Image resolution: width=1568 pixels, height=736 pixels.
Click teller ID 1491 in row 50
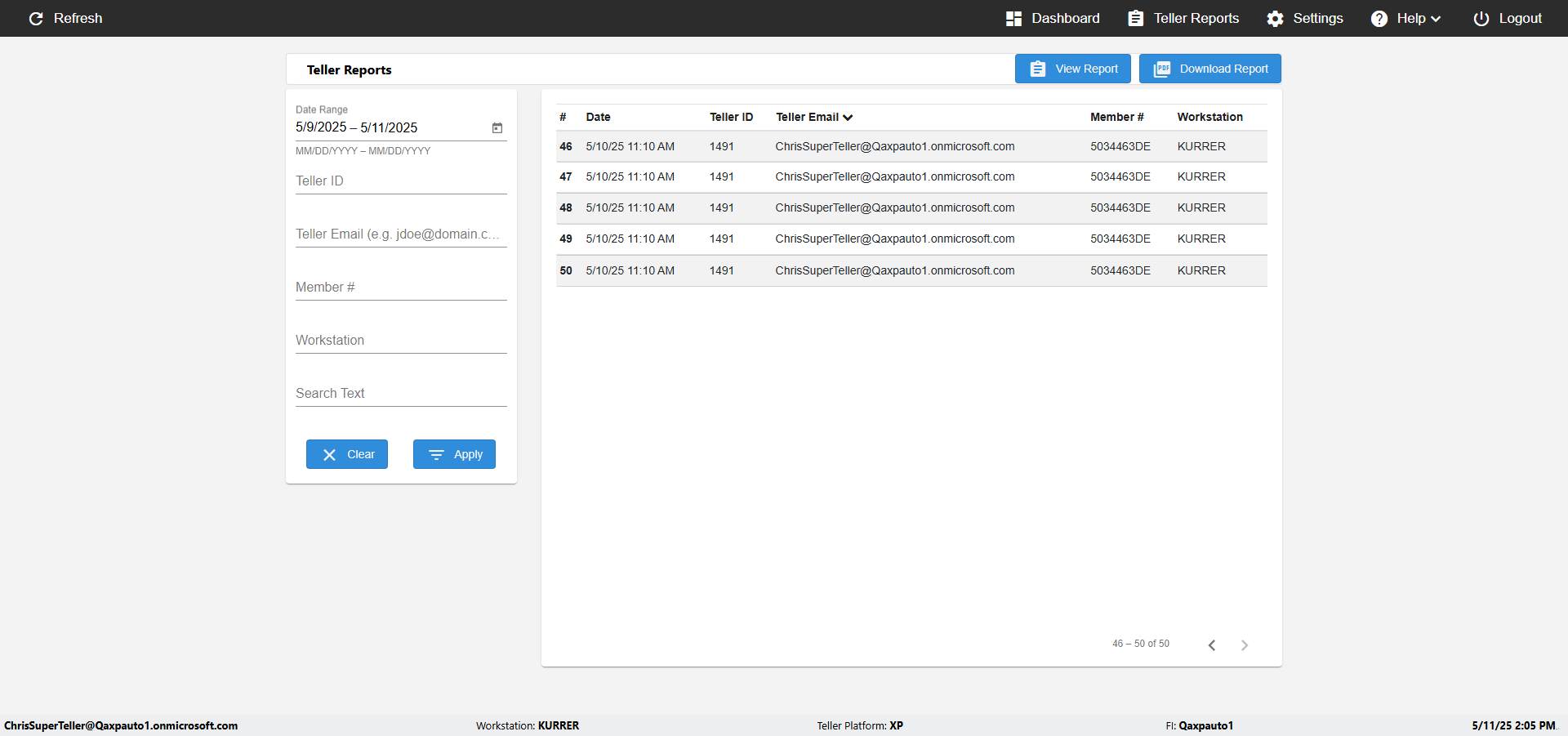(x=722, y=270)
